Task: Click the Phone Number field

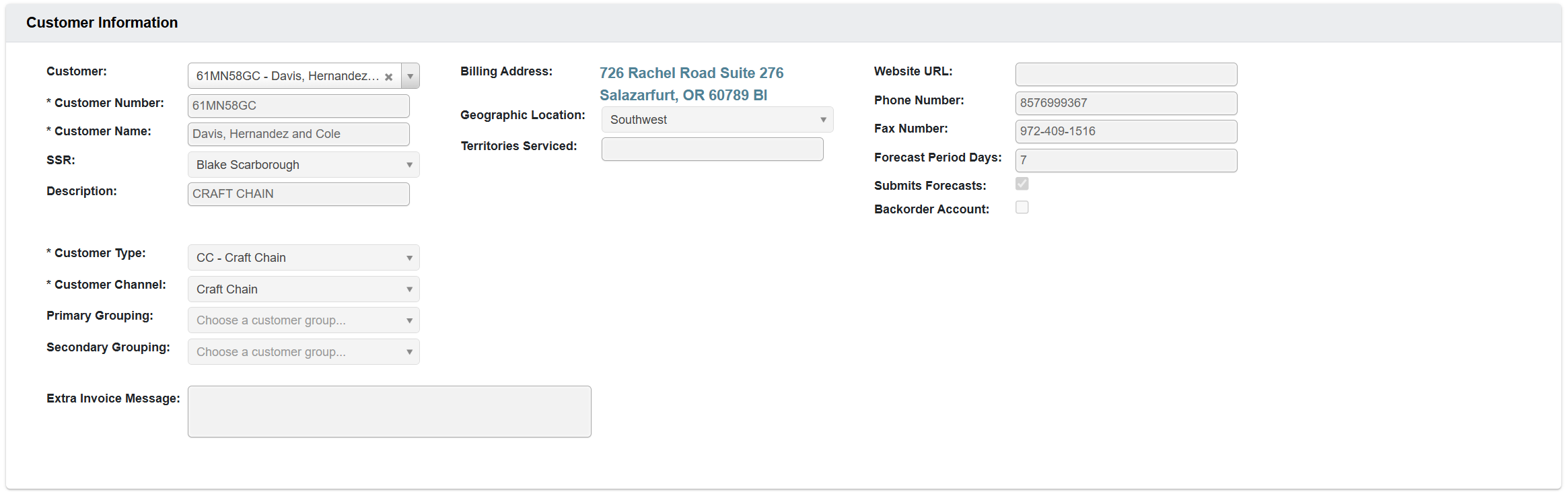Action: coord(1125,103)
